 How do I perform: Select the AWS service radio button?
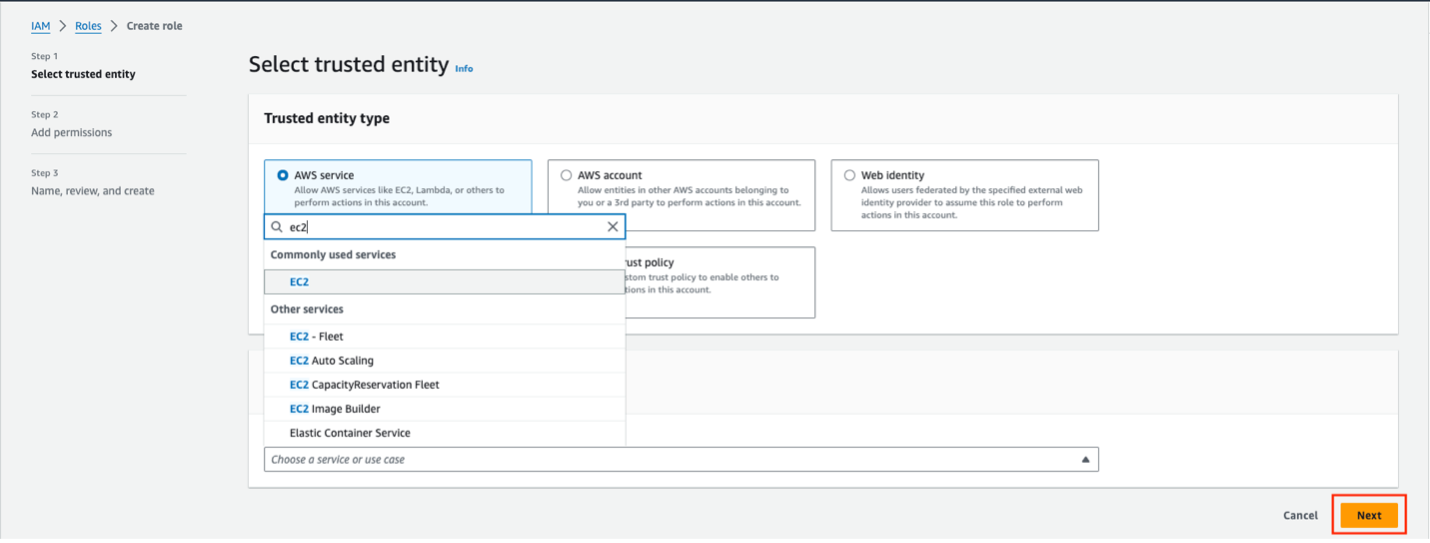(283, 175)
